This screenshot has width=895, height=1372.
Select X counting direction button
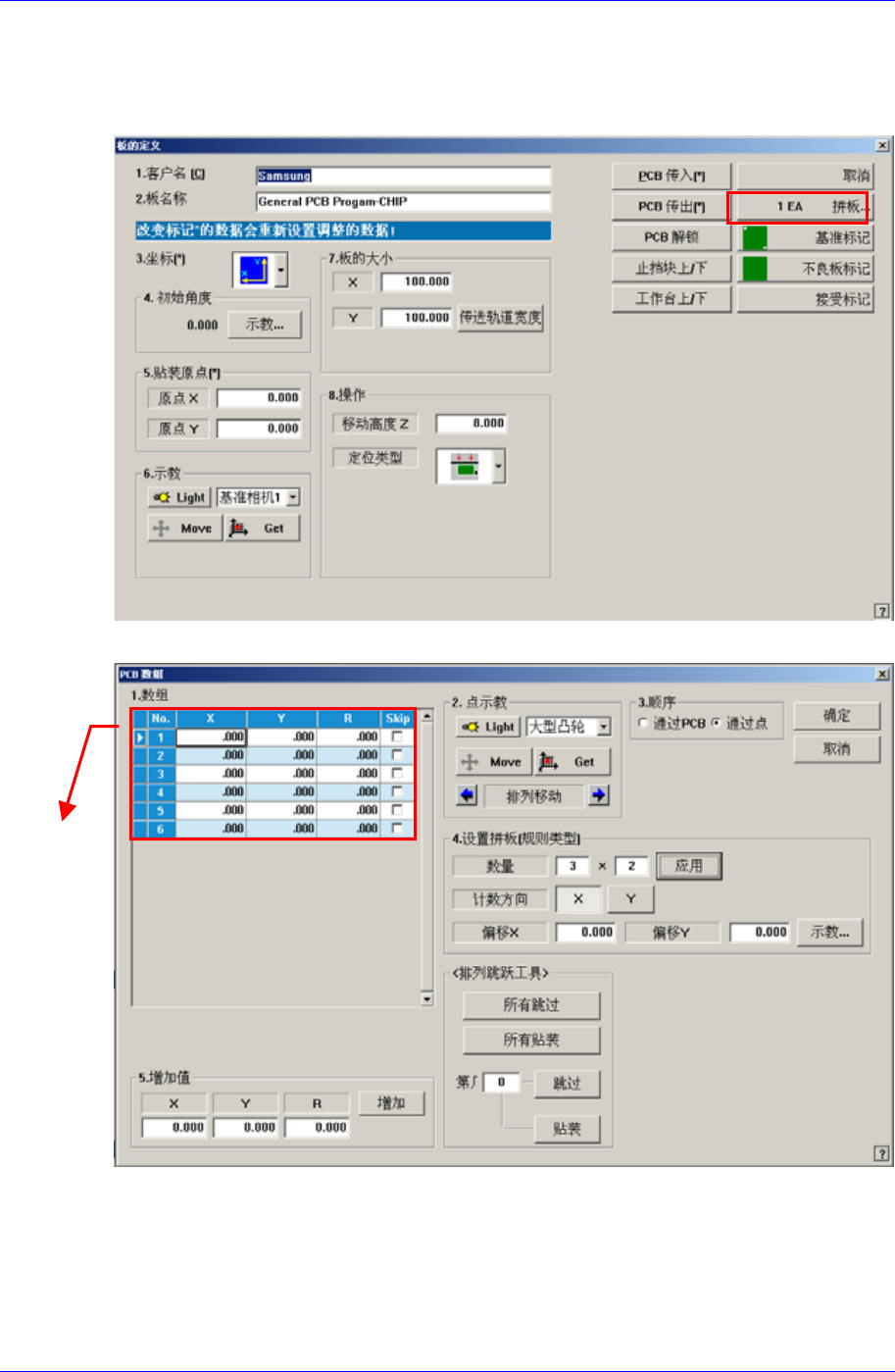pos(578,899)
